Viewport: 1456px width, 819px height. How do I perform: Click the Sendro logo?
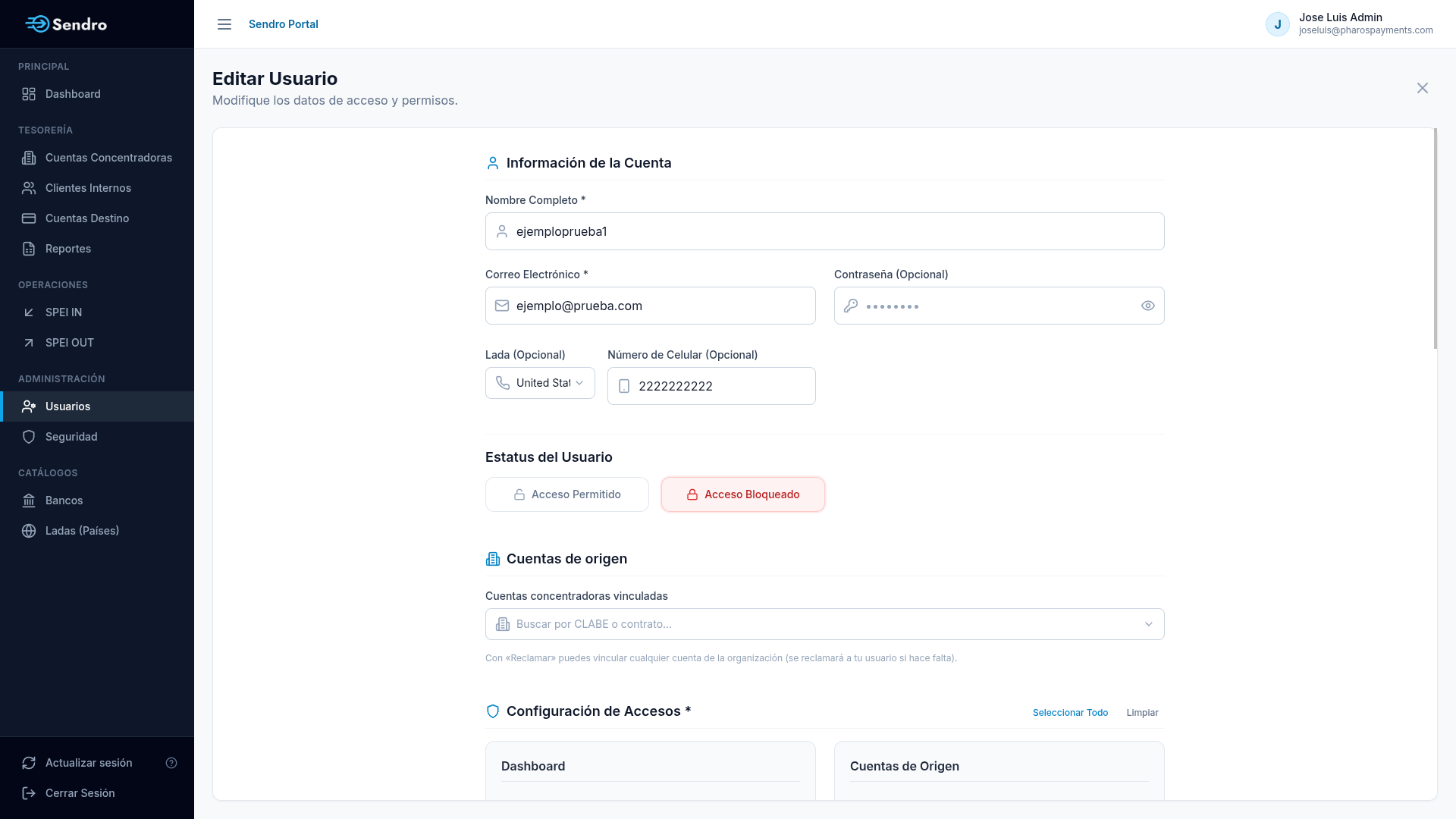pos(66,24)
